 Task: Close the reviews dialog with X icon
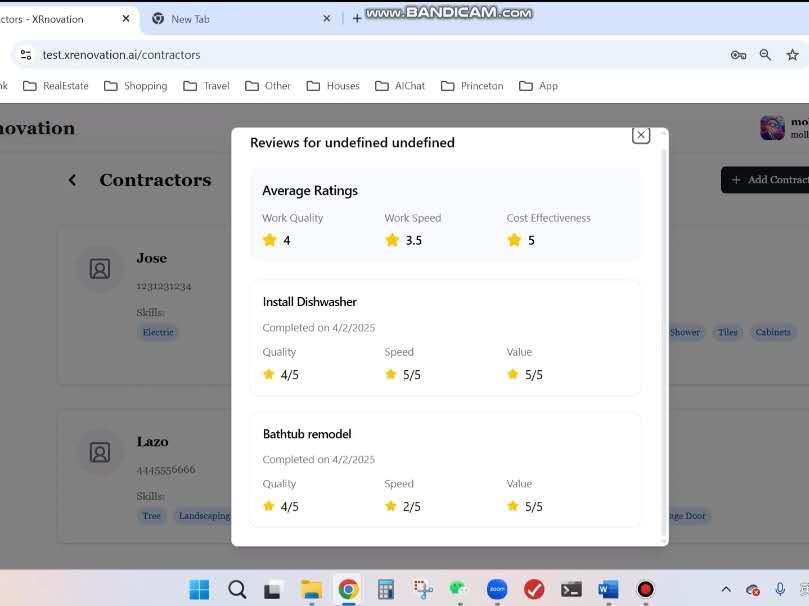pyautogui.click(x=641, y=135)
